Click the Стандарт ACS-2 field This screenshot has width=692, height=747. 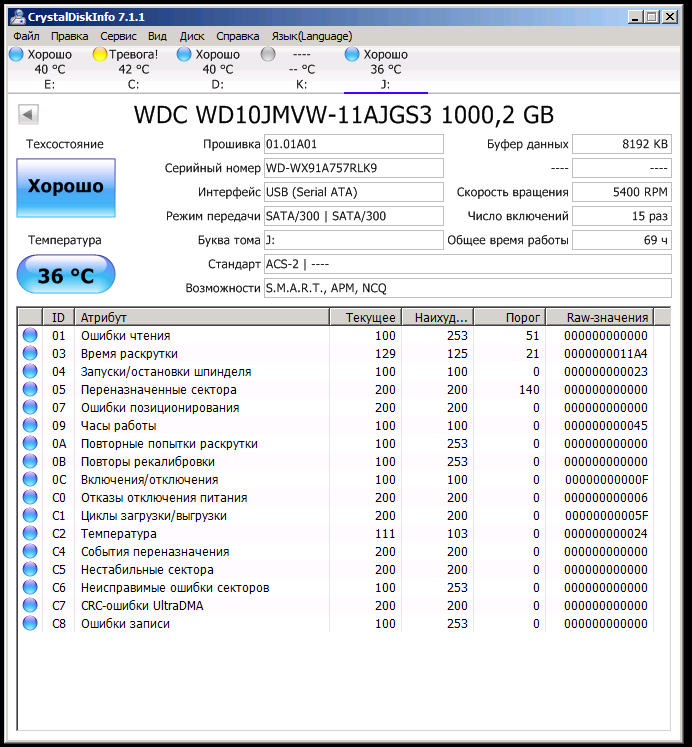tap(468, 264)
